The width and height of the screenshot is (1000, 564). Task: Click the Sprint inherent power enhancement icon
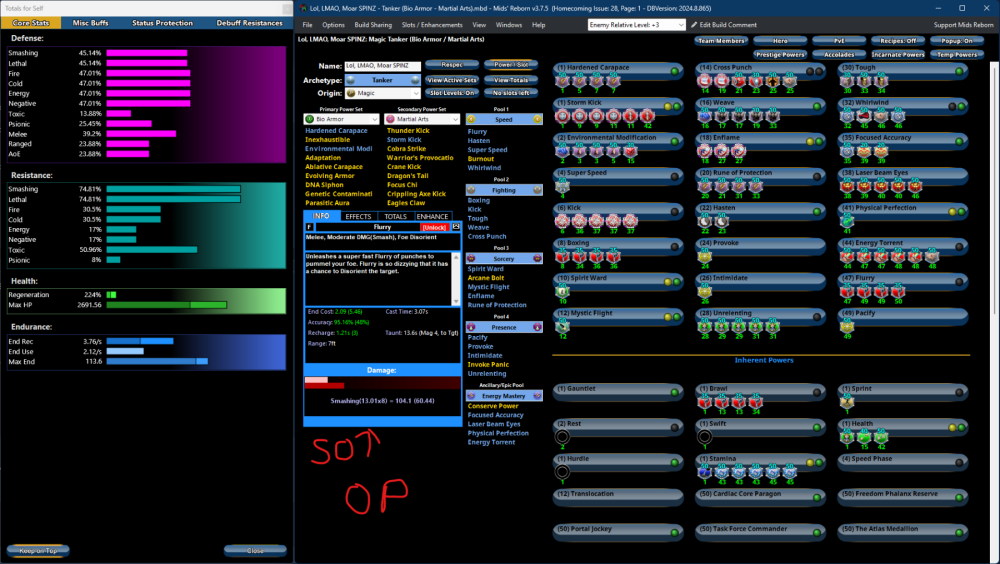coord(848,401)
